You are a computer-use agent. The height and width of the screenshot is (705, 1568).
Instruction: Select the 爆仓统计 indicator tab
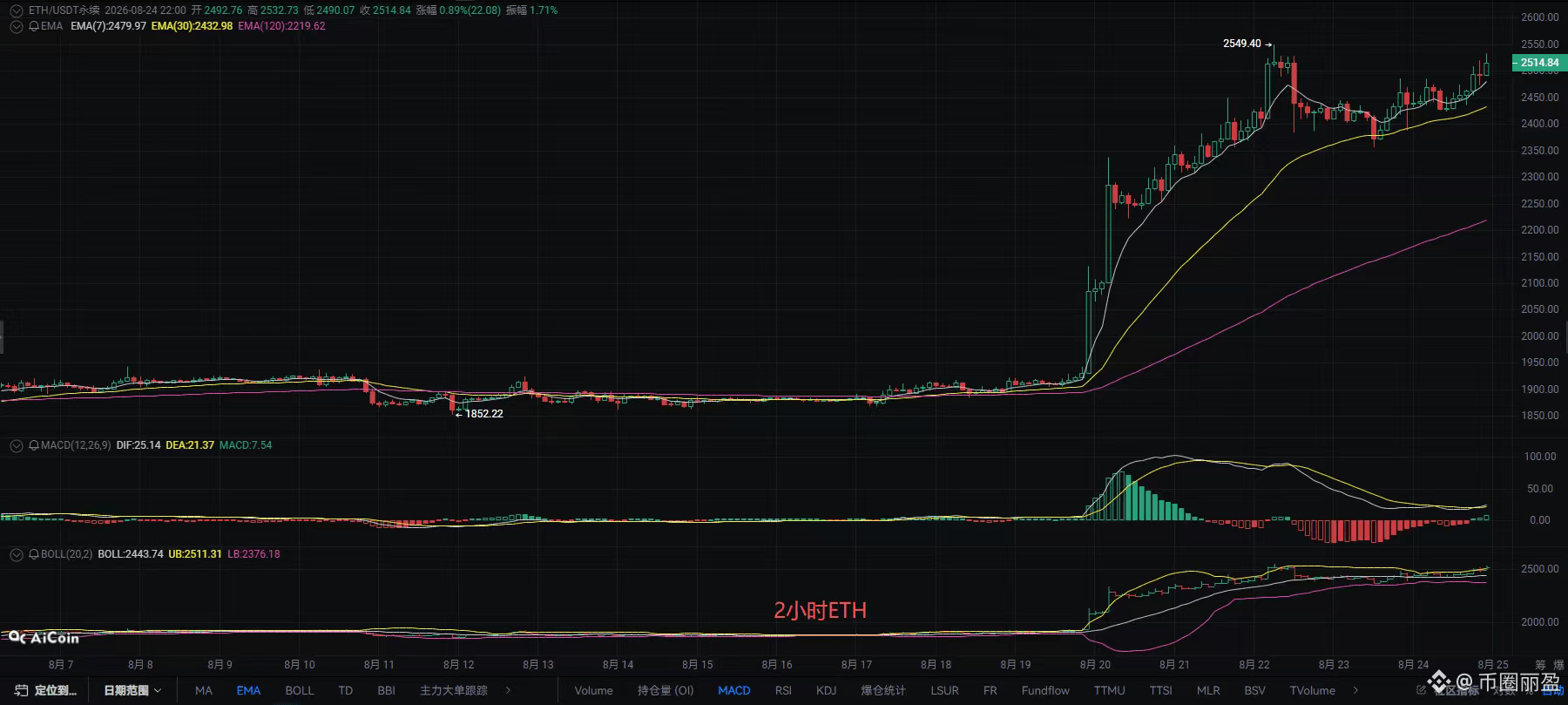(883, 690)
